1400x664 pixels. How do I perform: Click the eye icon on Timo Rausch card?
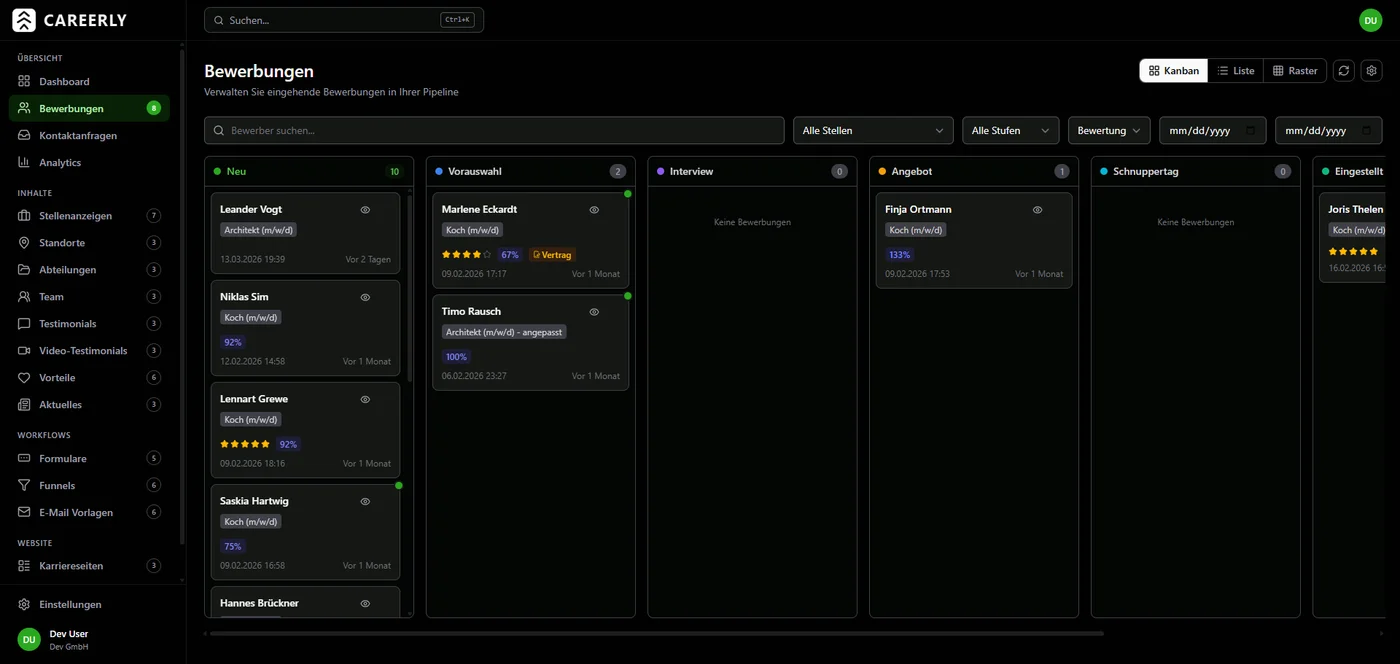click(x=594, y=312)
